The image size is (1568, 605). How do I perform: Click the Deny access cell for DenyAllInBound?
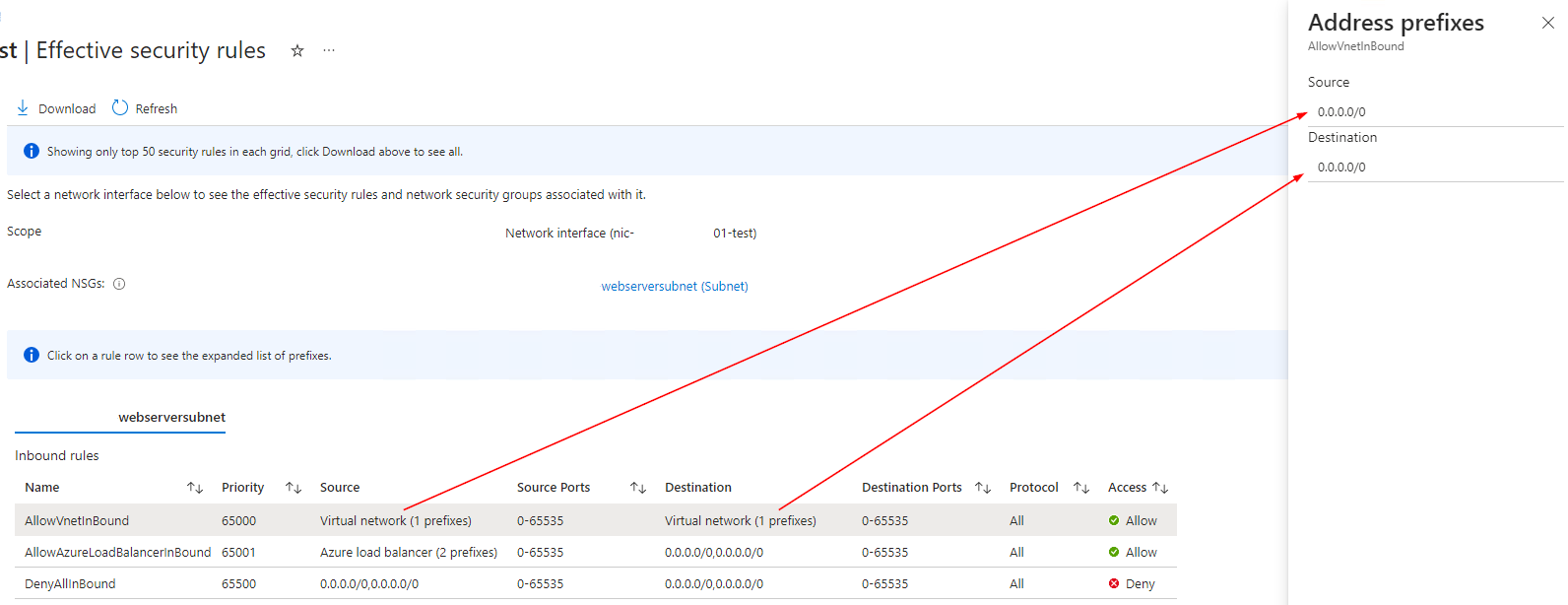tap(1132, 584)
